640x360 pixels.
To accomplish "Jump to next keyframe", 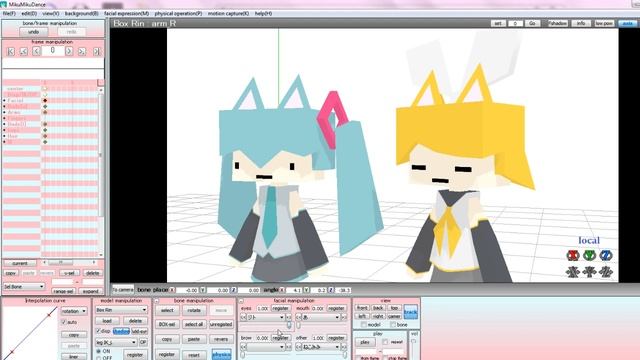I will (x=82, y=51).
